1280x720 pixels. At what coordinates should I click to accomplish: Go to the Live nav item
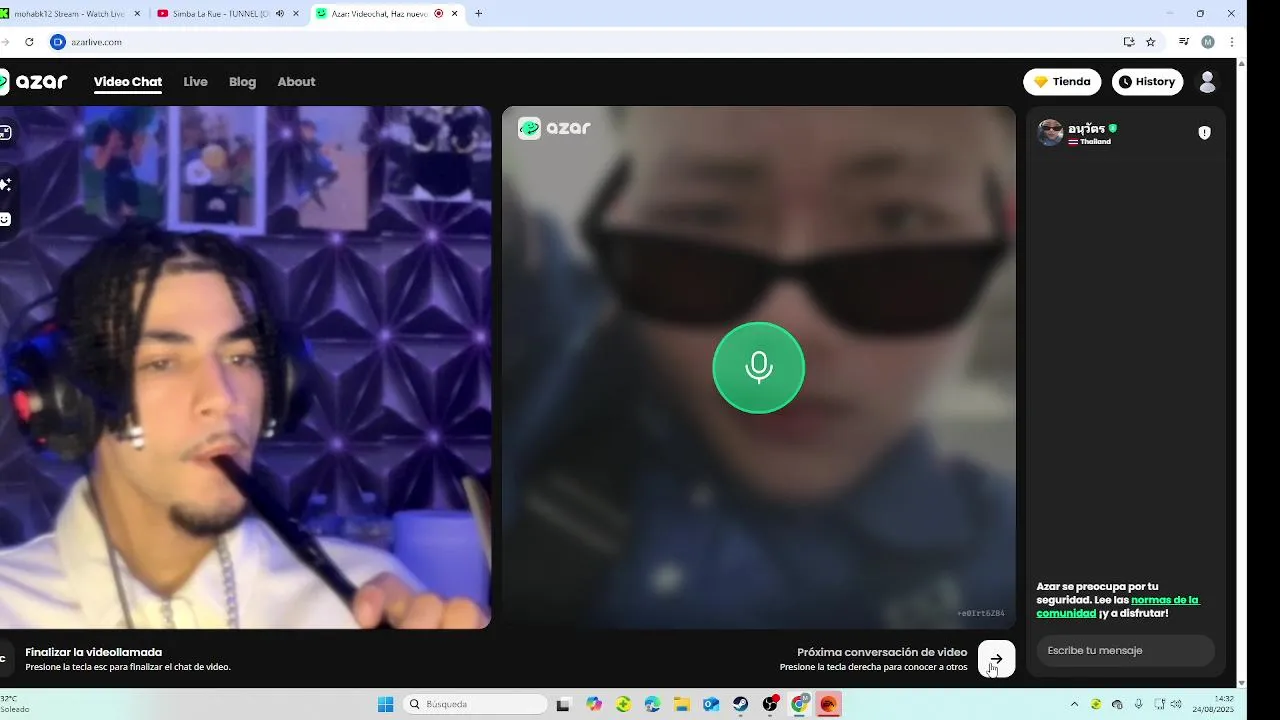pyautogui.click(x=195, y=82)
